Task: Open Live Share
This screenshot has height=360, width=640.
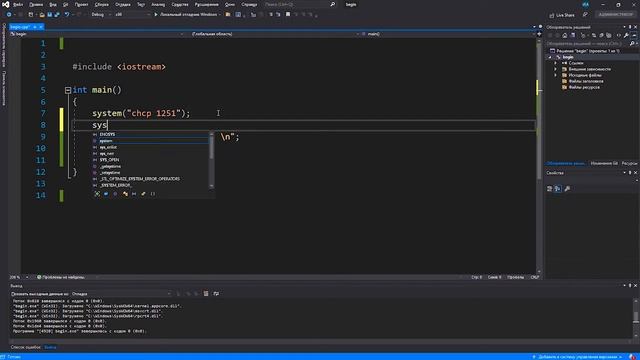Action: pos(562,15)
